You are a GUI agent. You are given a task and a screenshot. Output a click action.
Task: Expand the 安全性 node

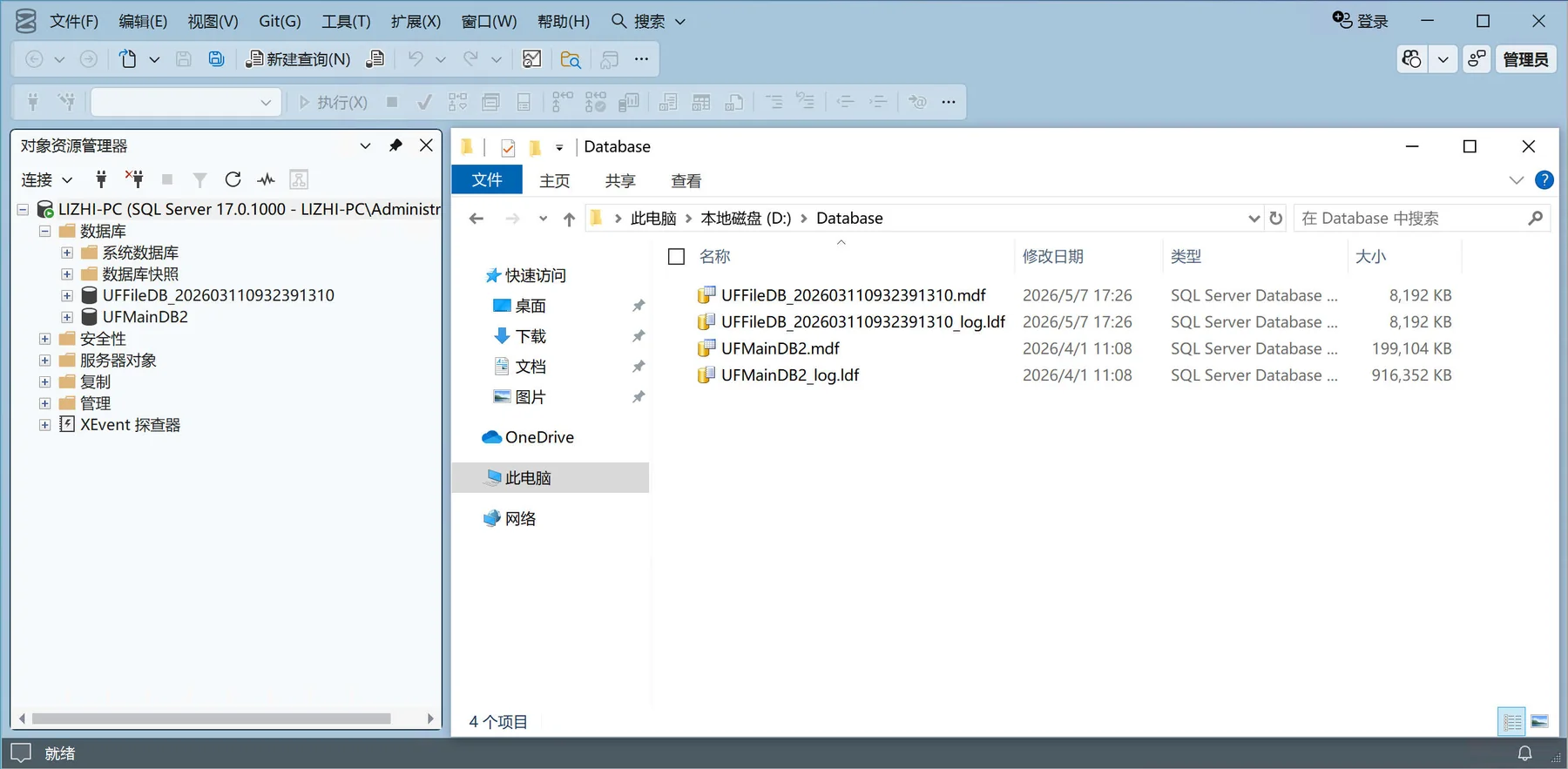click(x=44, y=339)
